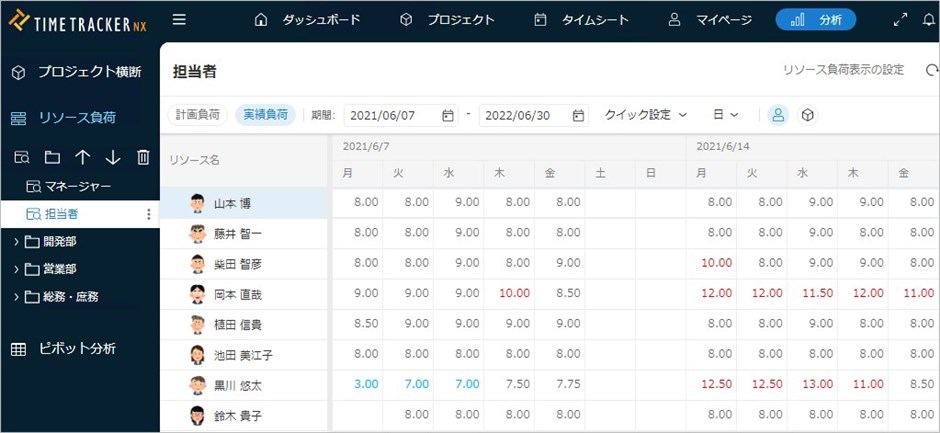Click the end date field 2022/06/30
Viewport: 940px width, 433px height.
coord(524,115)
